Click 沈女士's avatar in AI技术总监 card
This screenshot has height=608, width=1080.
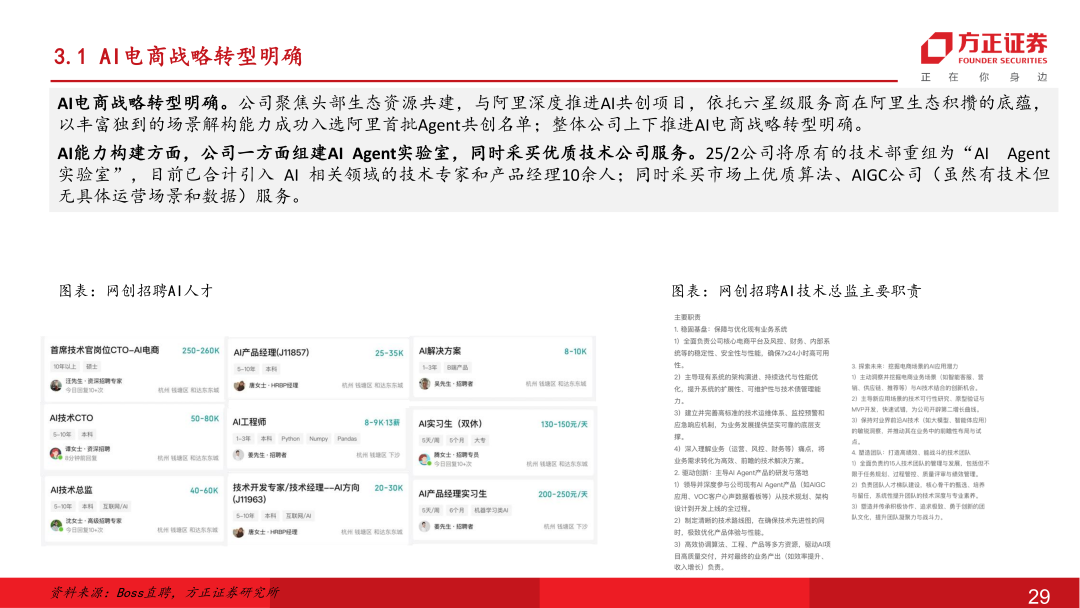coord(56,525)
